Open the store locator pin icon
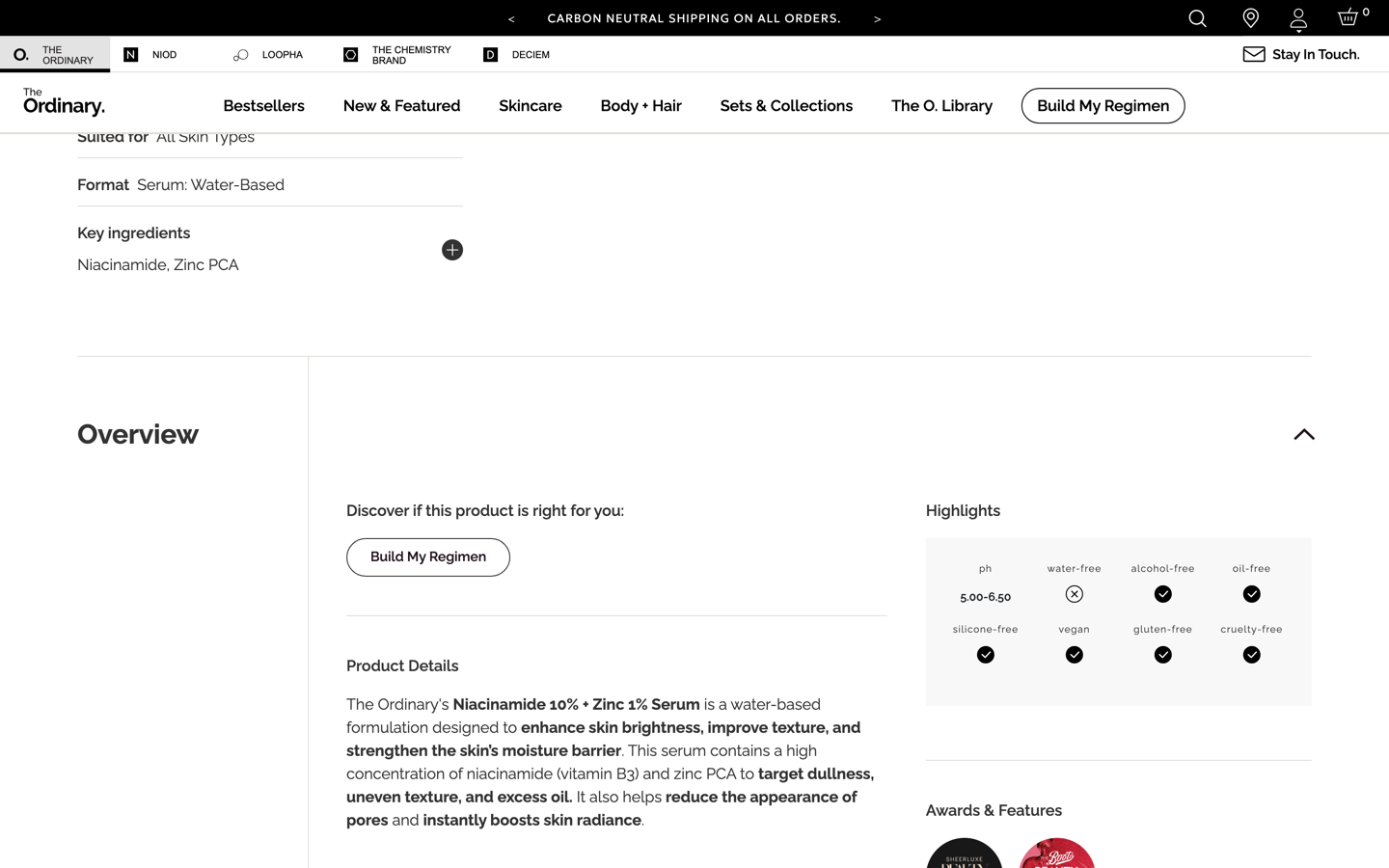1389x868 pixels. pyautogui.click(x=1250, y=18)
